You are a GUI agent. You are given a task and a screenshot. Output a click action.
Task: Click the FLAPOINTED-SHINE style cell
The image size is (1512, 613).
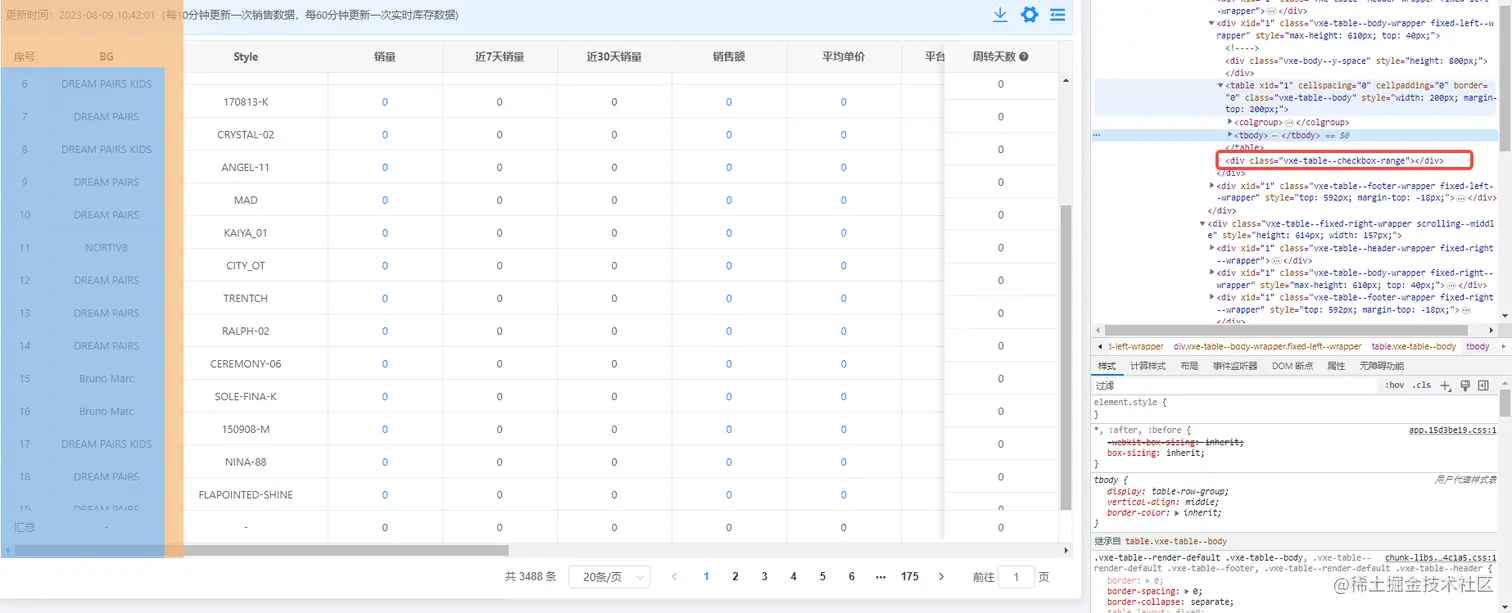pyautogui.click(x=246, y=495)
